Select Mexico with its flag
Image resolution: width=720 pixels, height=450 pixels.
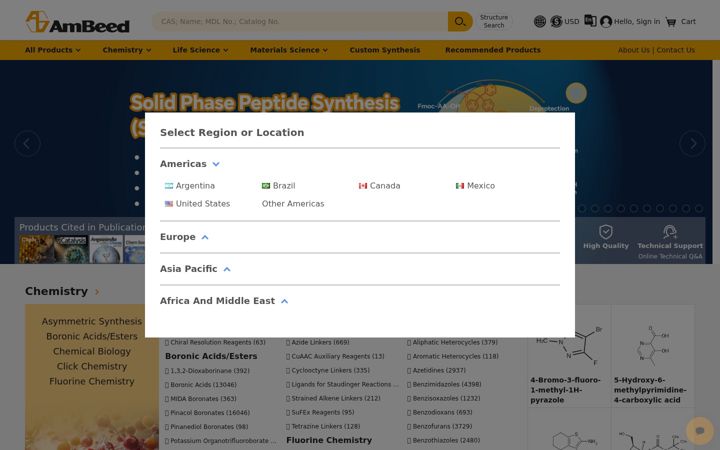(475, 186)
